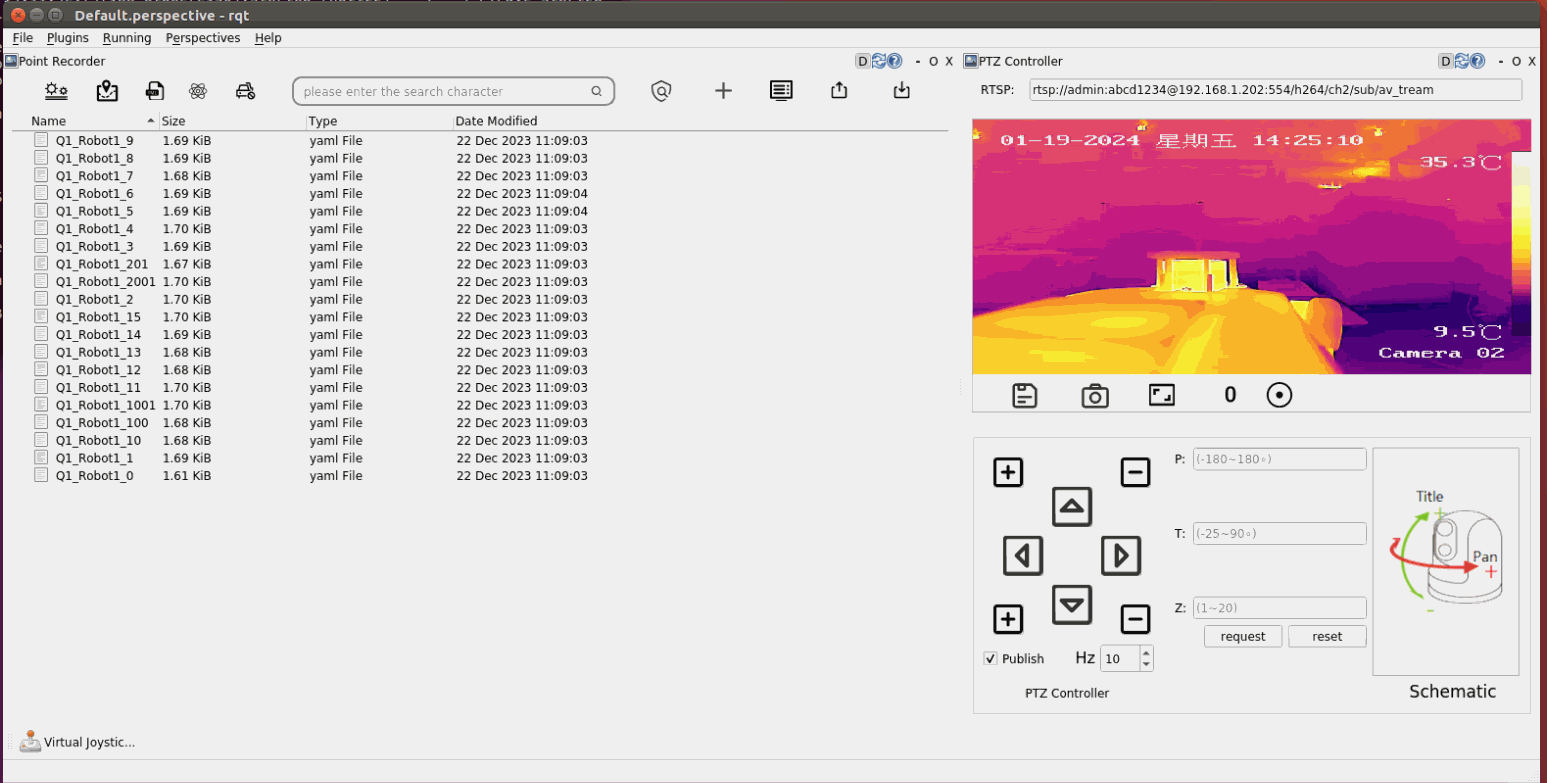Click the robot vehicle icon in toolbar
Viewport: 1547px width, 783px height.
click(x=245, y=91)
